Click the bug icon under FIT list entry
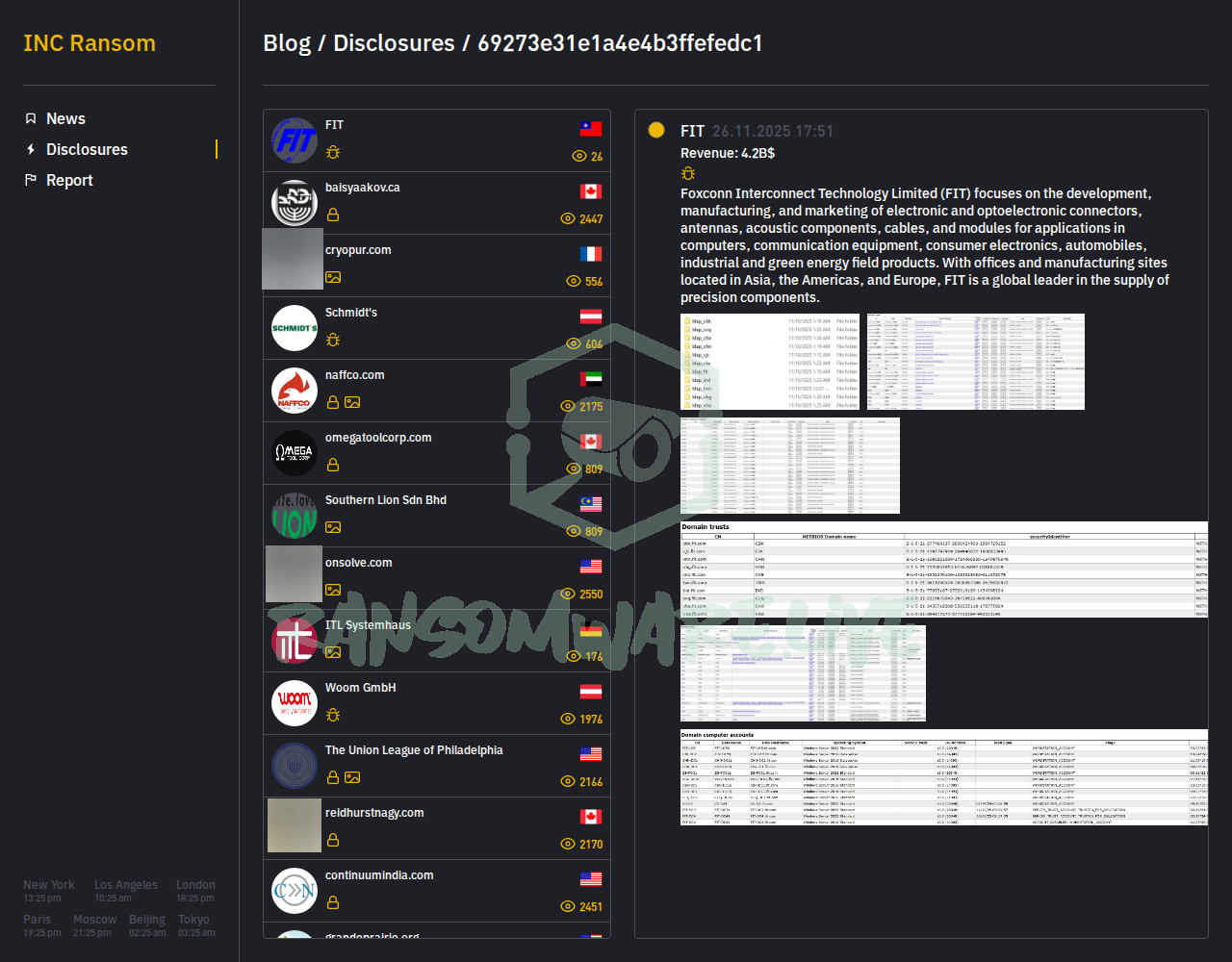 tap(333, 152)
